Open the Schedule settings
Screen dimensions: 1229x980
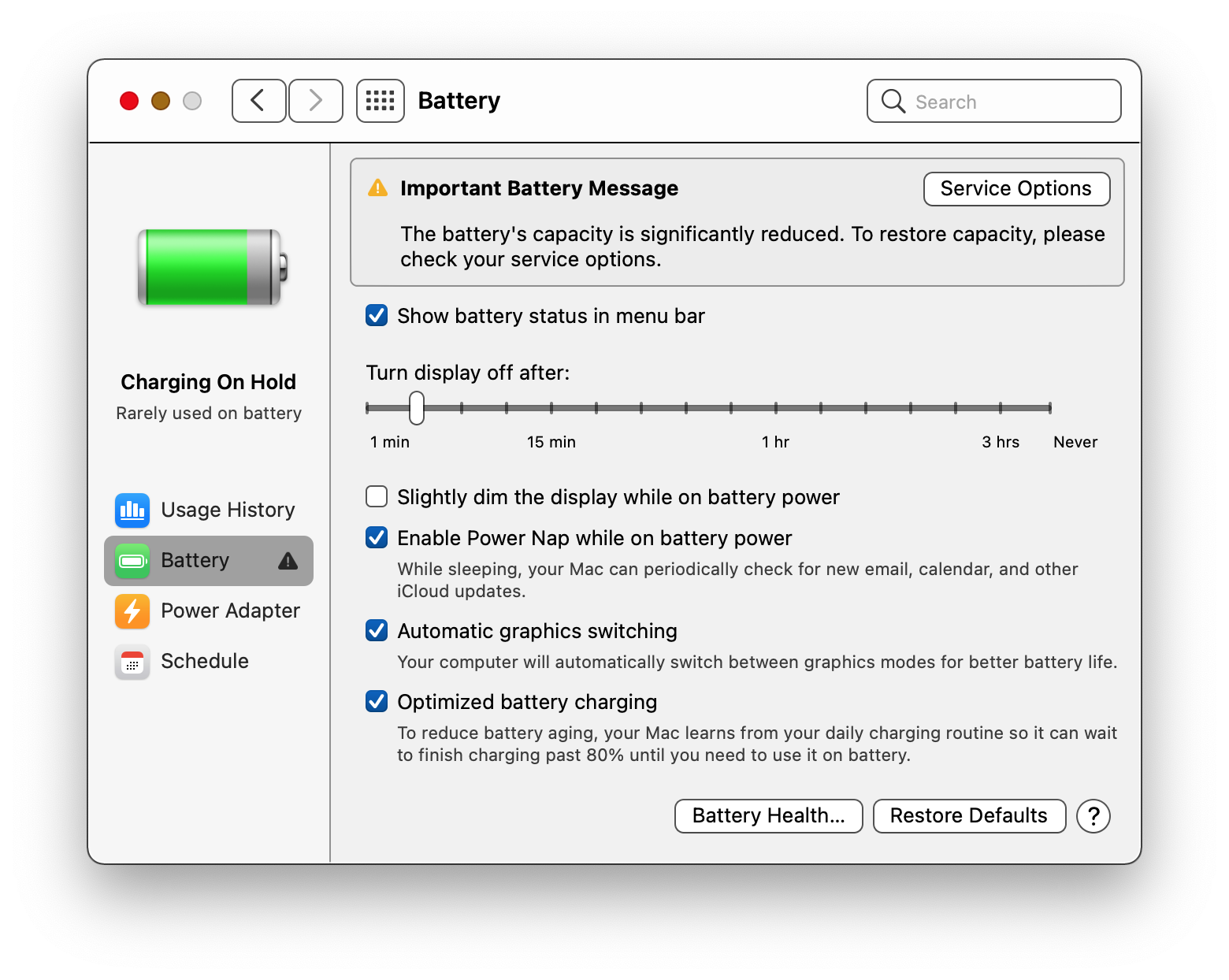point(204,661)
